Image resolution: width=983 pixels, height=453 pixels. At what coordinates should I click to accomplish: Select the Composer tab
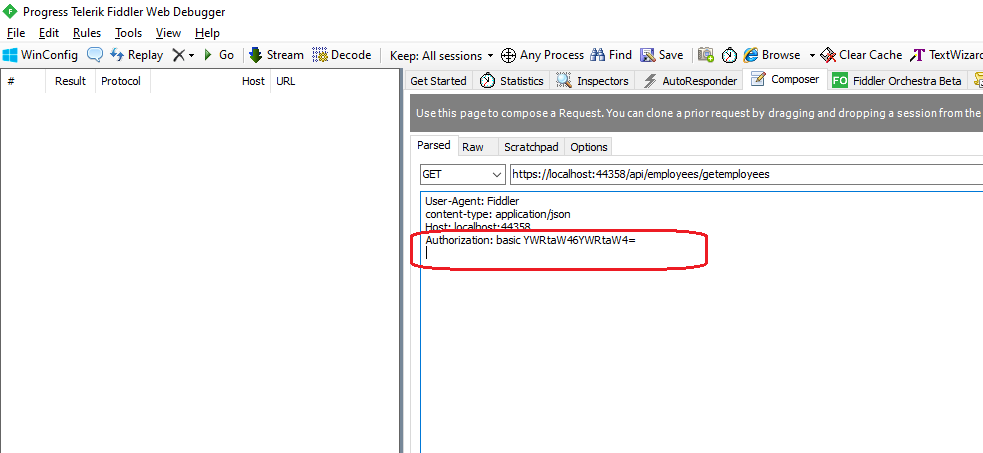(785, 80)
